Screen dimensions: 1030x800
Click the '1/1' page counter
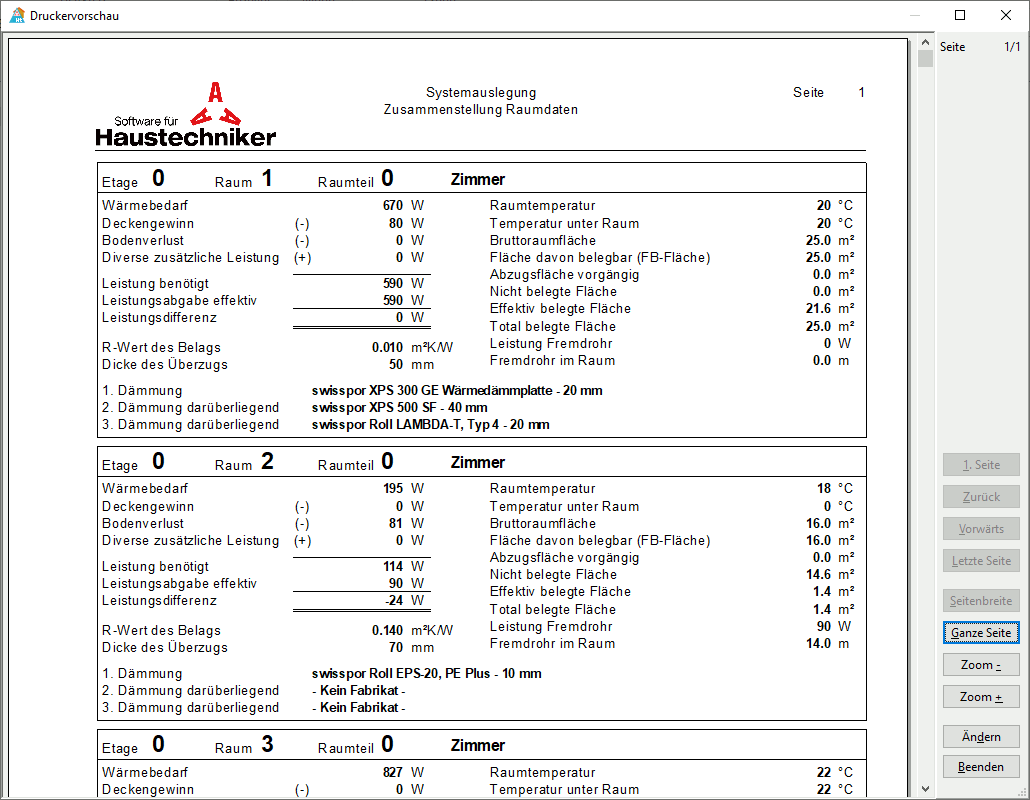1012,47
